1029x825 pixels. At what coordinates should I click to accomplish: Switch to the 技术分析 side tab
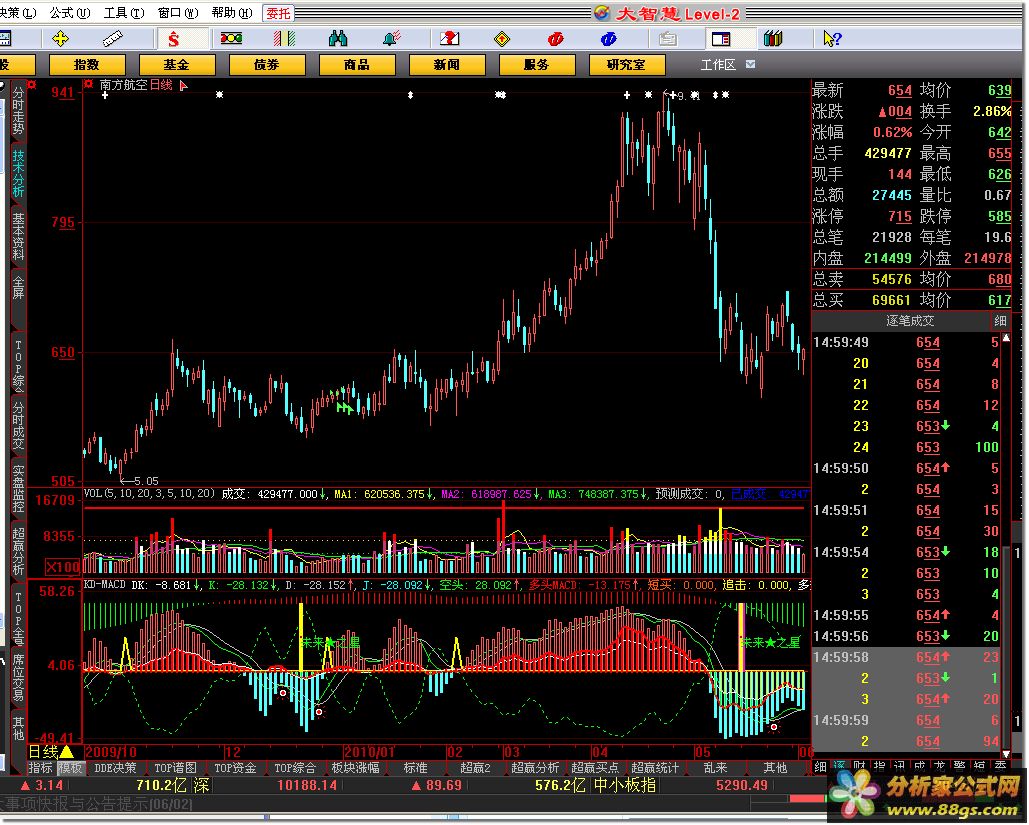coord(18,174)
